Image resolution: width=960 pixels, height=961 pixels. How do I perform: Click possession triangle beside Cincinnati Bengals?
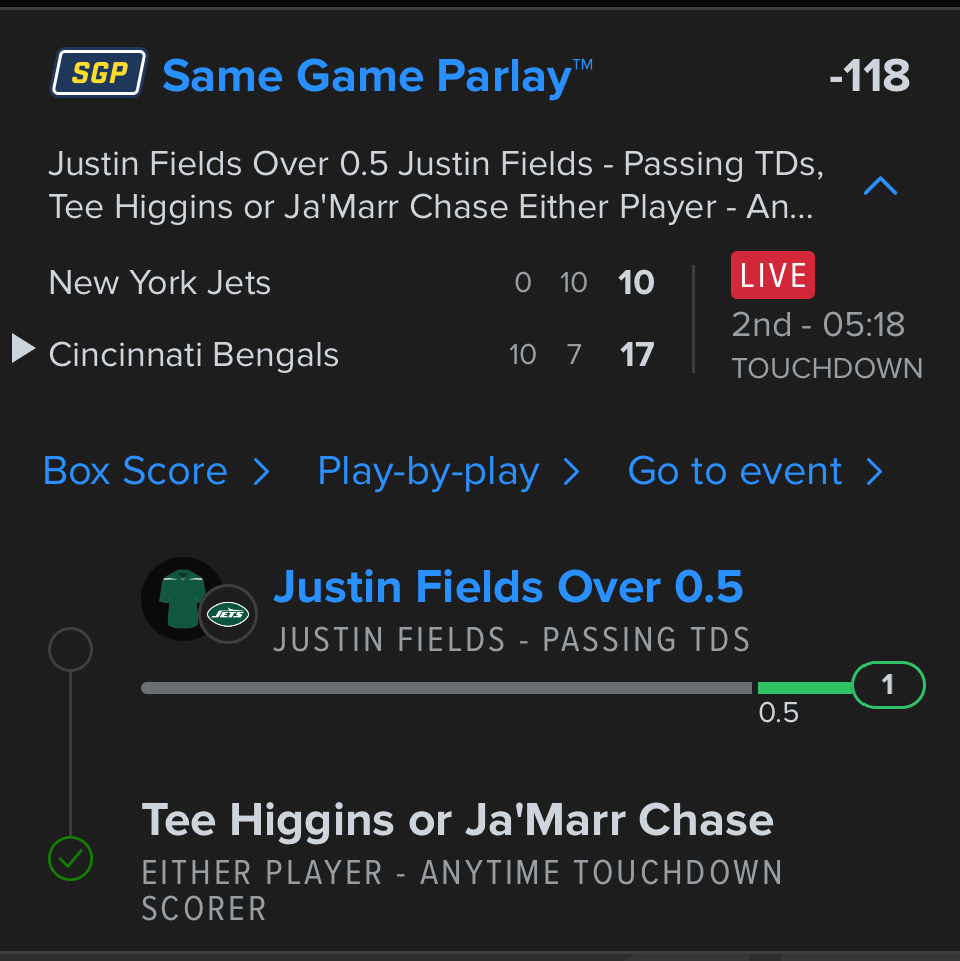[23, 349]
